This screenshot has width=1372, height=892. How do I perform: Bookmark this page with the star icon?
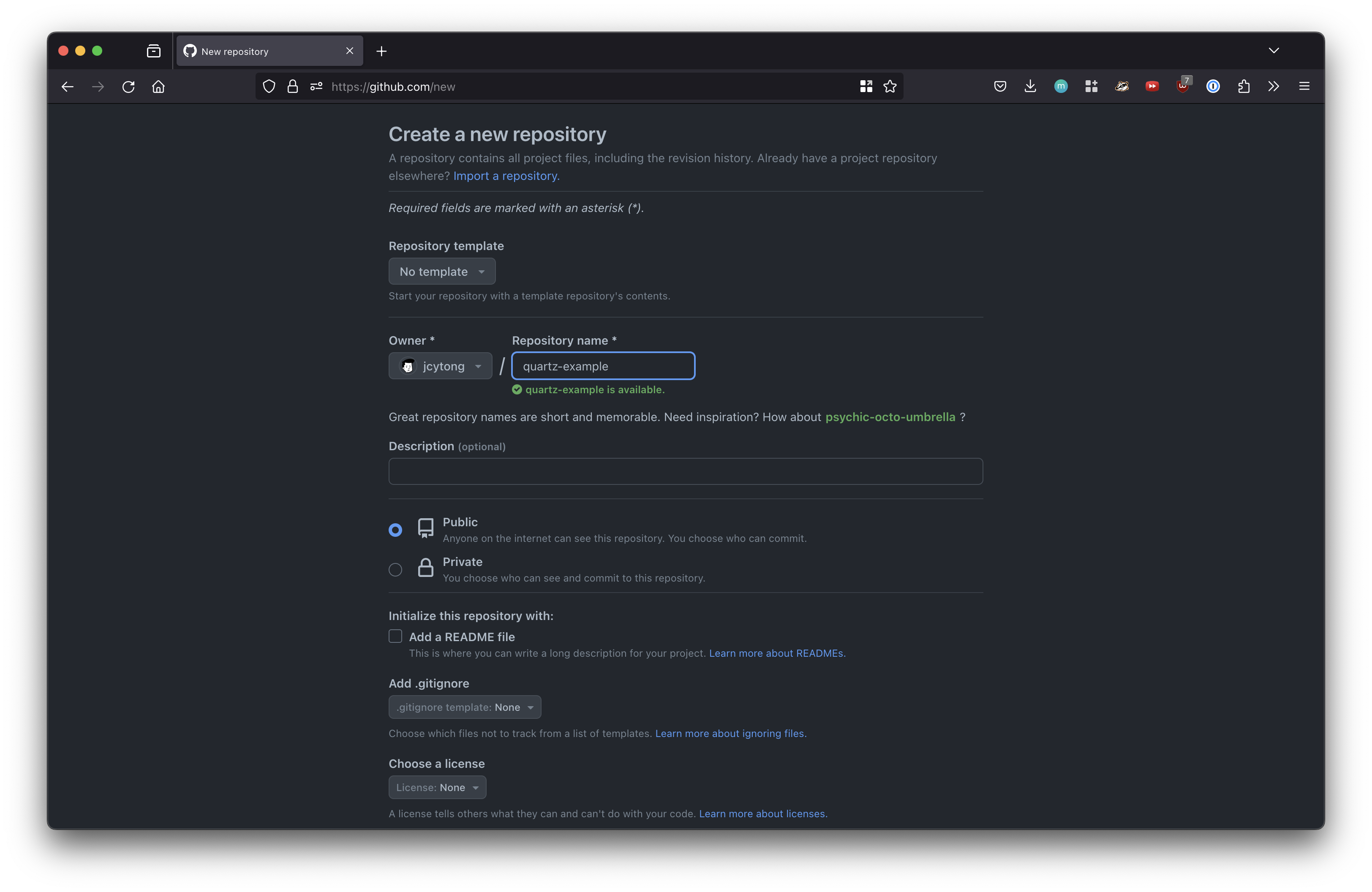point(890,87)
